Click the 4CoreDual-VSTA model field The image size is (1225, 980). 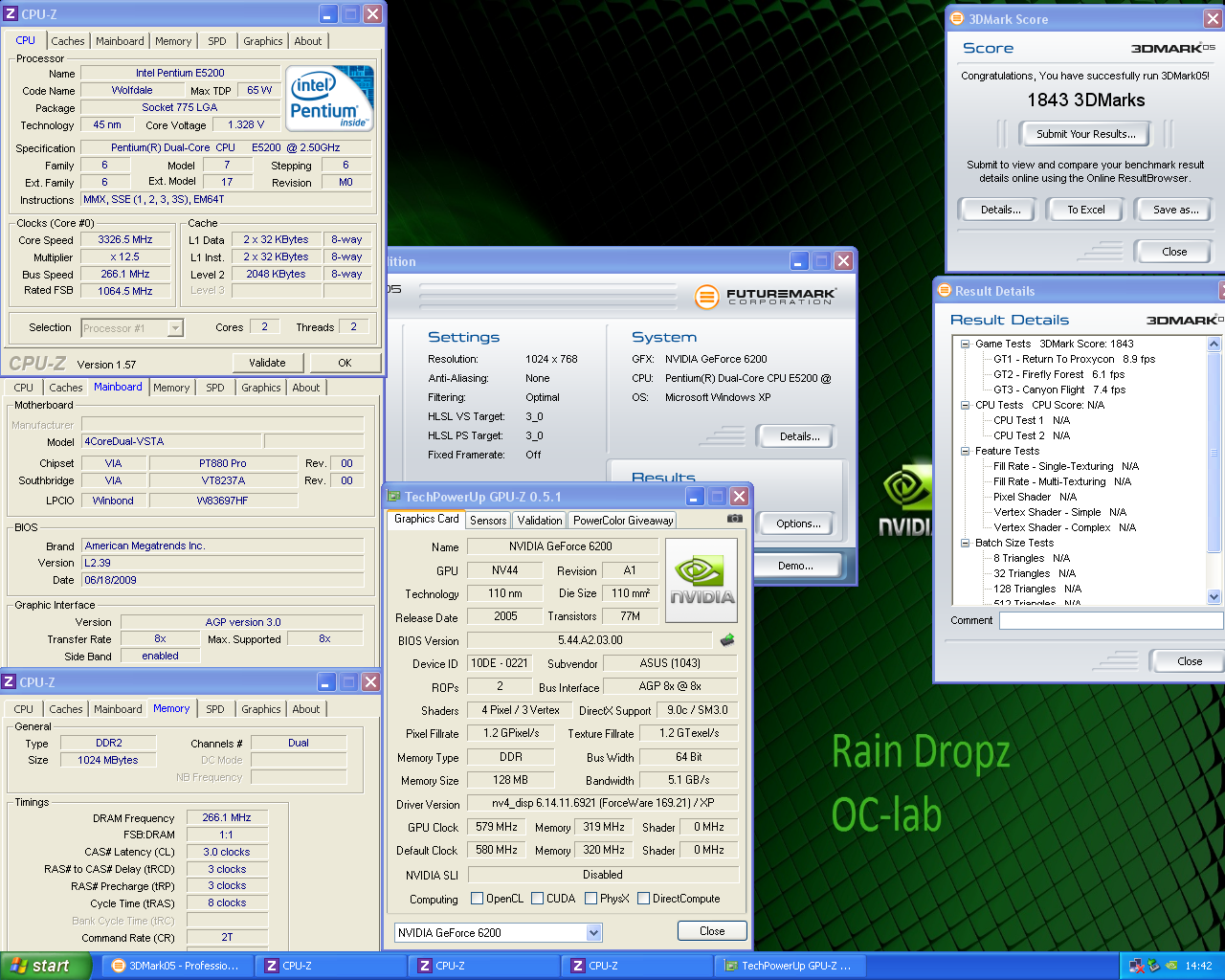click(170, 442)
